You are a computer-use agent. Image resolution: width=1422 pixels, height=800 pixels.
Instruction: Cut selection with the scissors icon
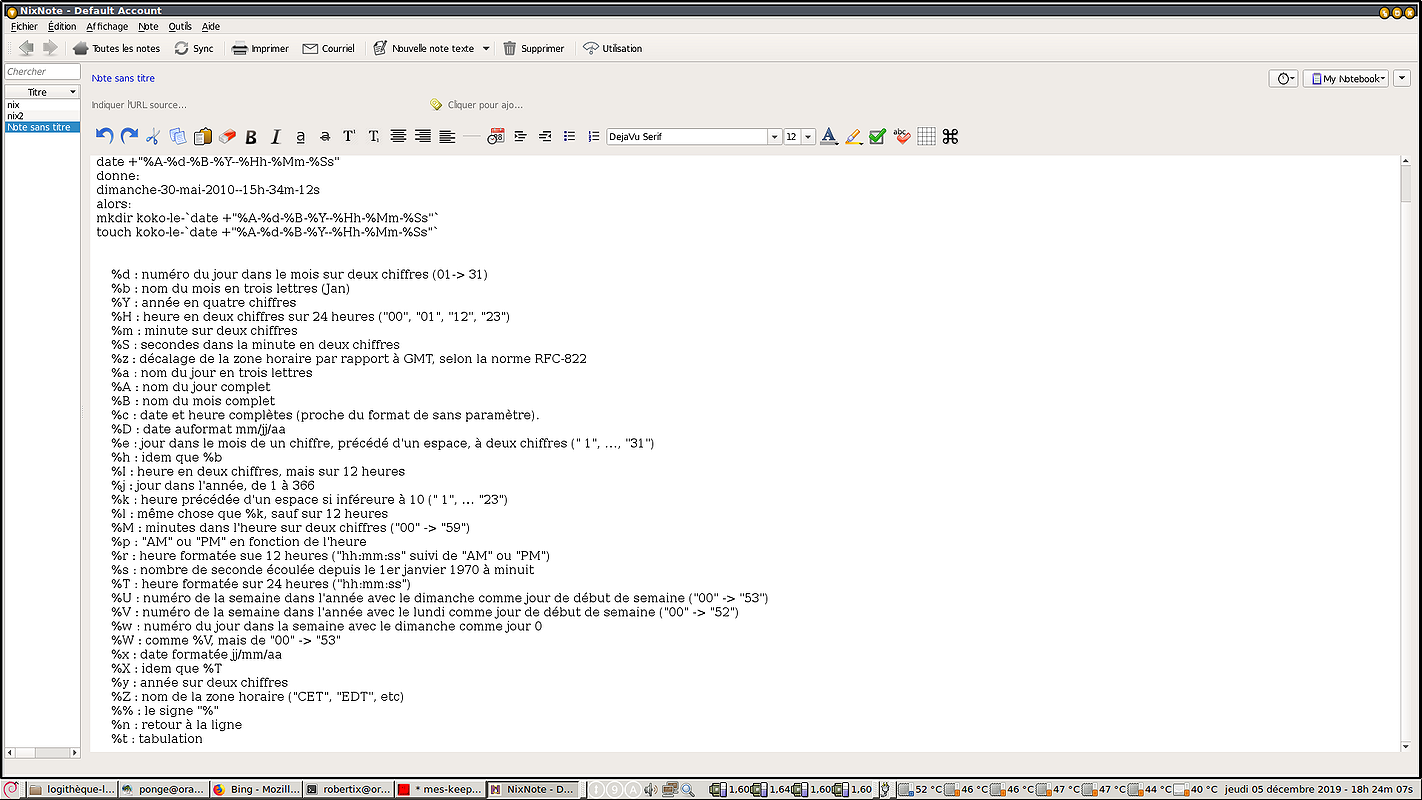[153, 136]
